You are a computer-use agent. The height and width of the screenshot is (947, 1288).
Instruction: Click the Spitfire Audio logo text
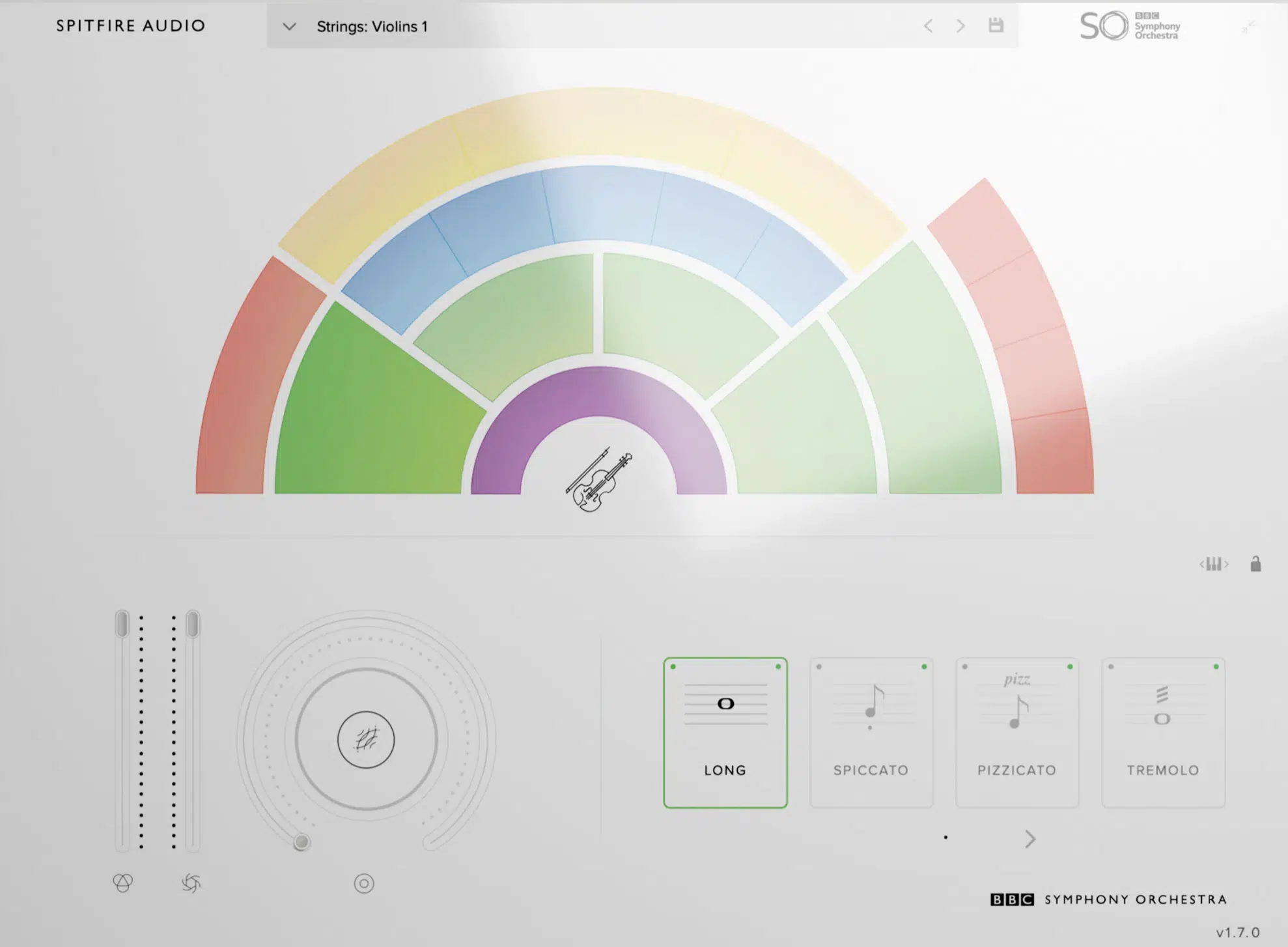point(131,26)
